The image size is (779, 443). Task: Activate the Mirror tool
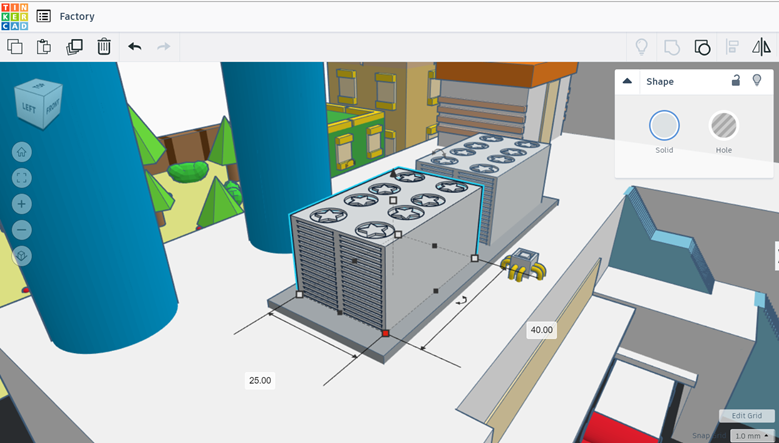point(762,47)
